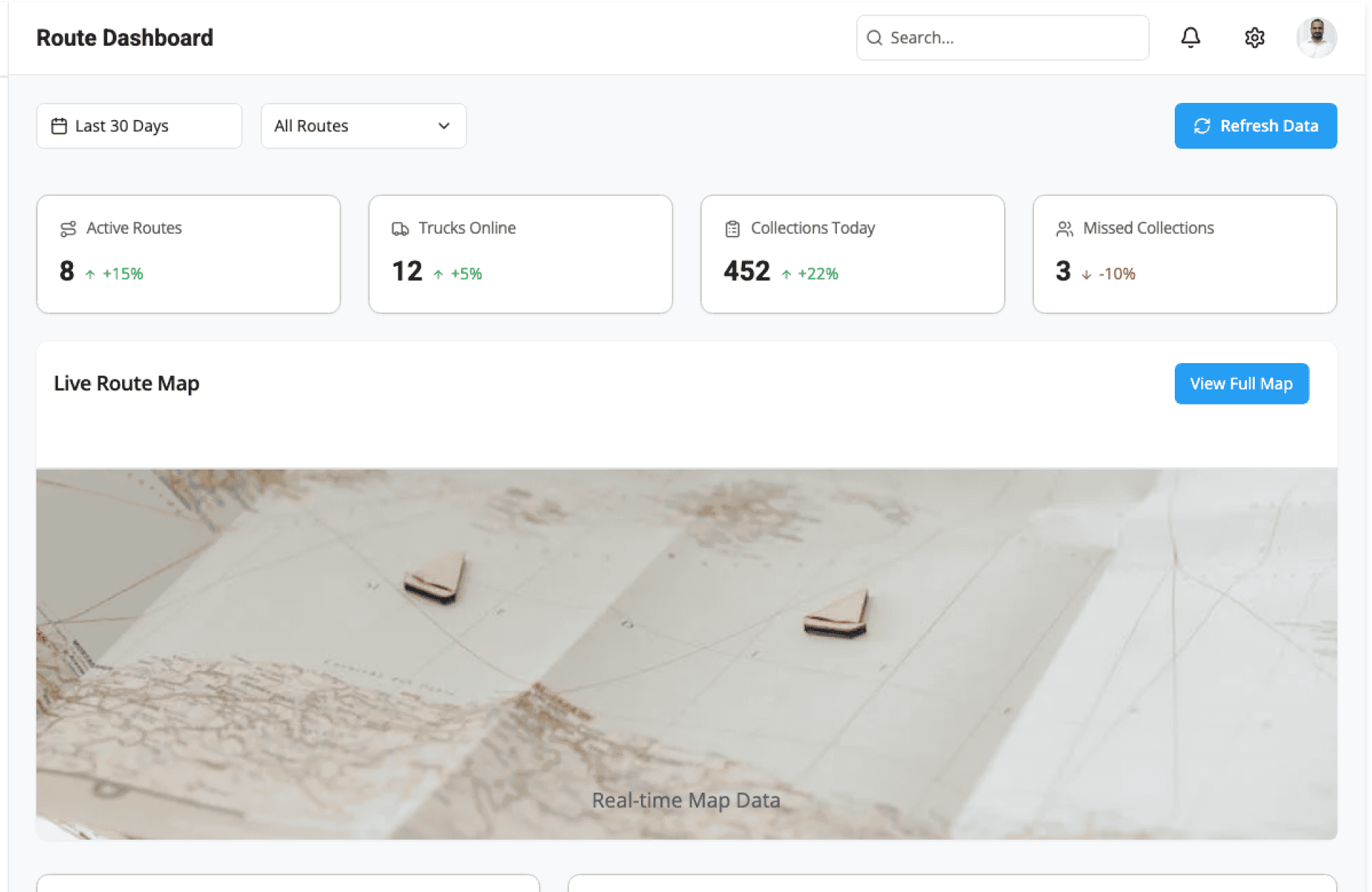Click the Missed Collections people icon
This screenshot has height=892, width=1372.
1064,229
